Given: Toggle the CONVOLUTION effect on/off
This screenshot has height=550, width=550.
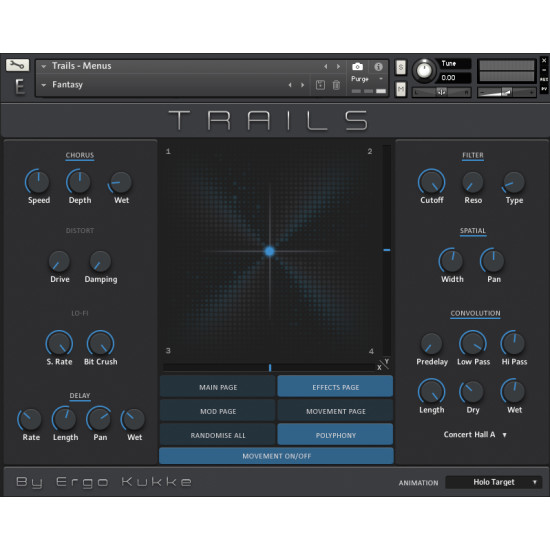Looking at the screenshot, I should point(475,314).
